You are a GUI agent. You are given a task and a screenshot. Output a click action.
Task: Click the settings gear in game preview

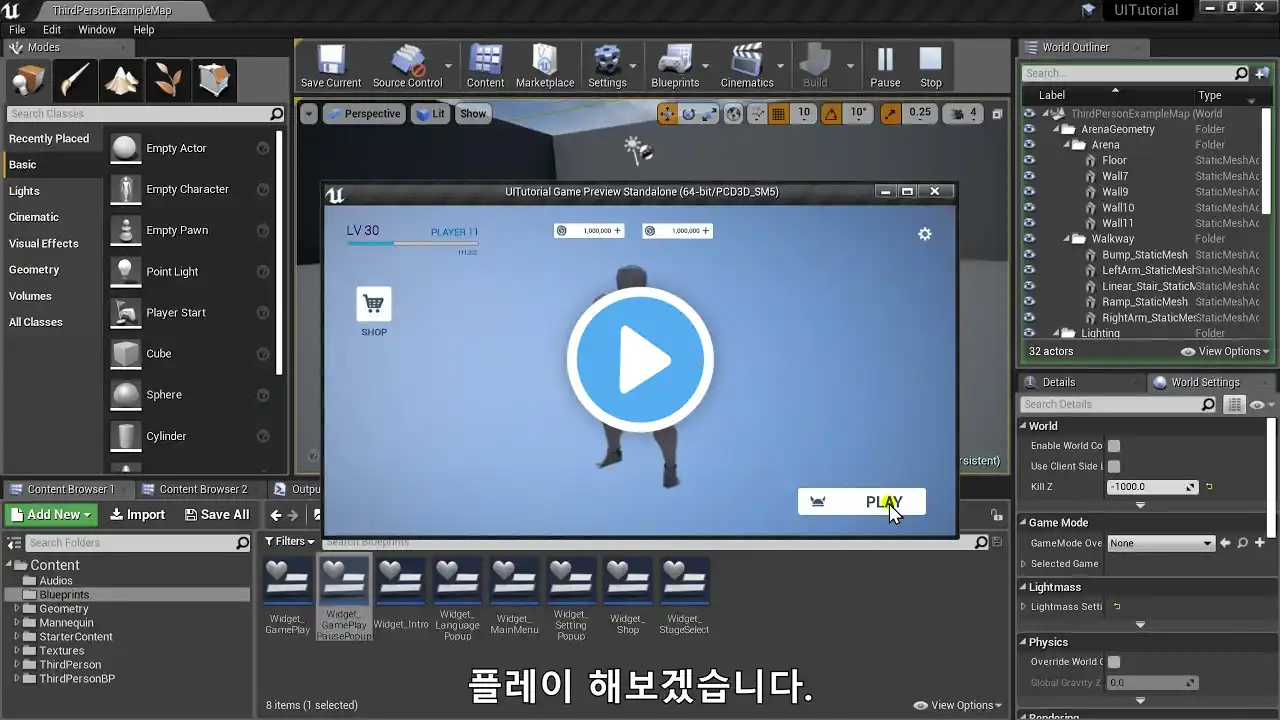[925, 234]
